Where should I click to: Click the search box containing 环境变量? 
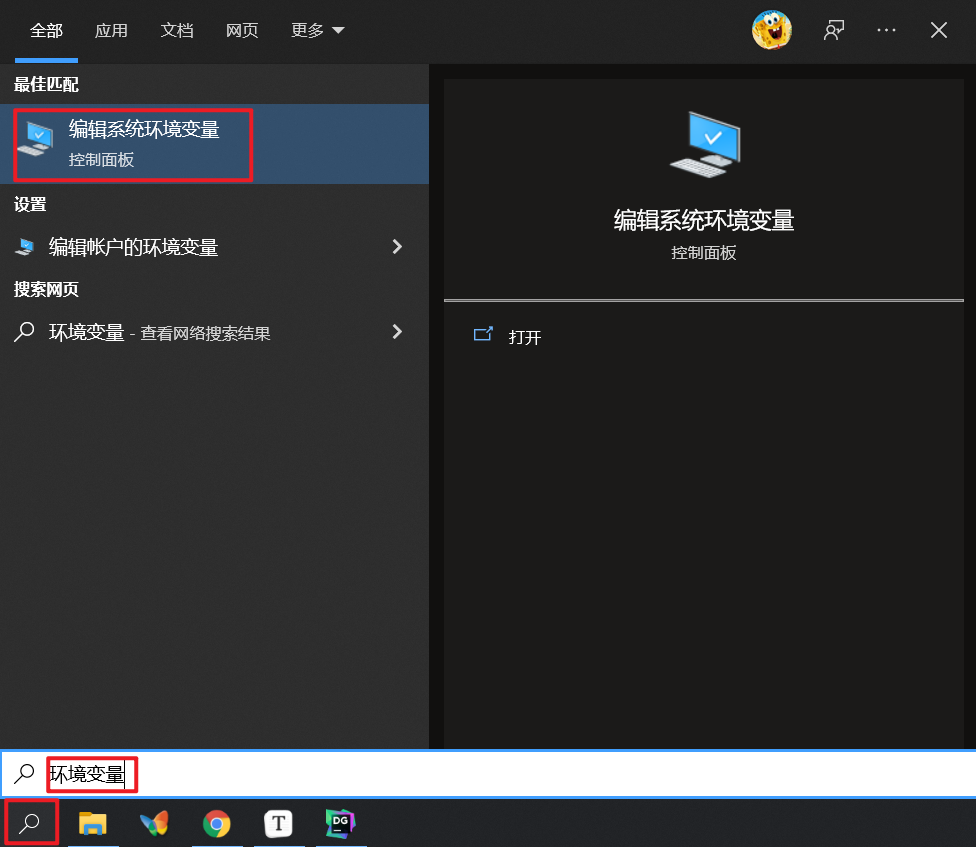(488, 774)
